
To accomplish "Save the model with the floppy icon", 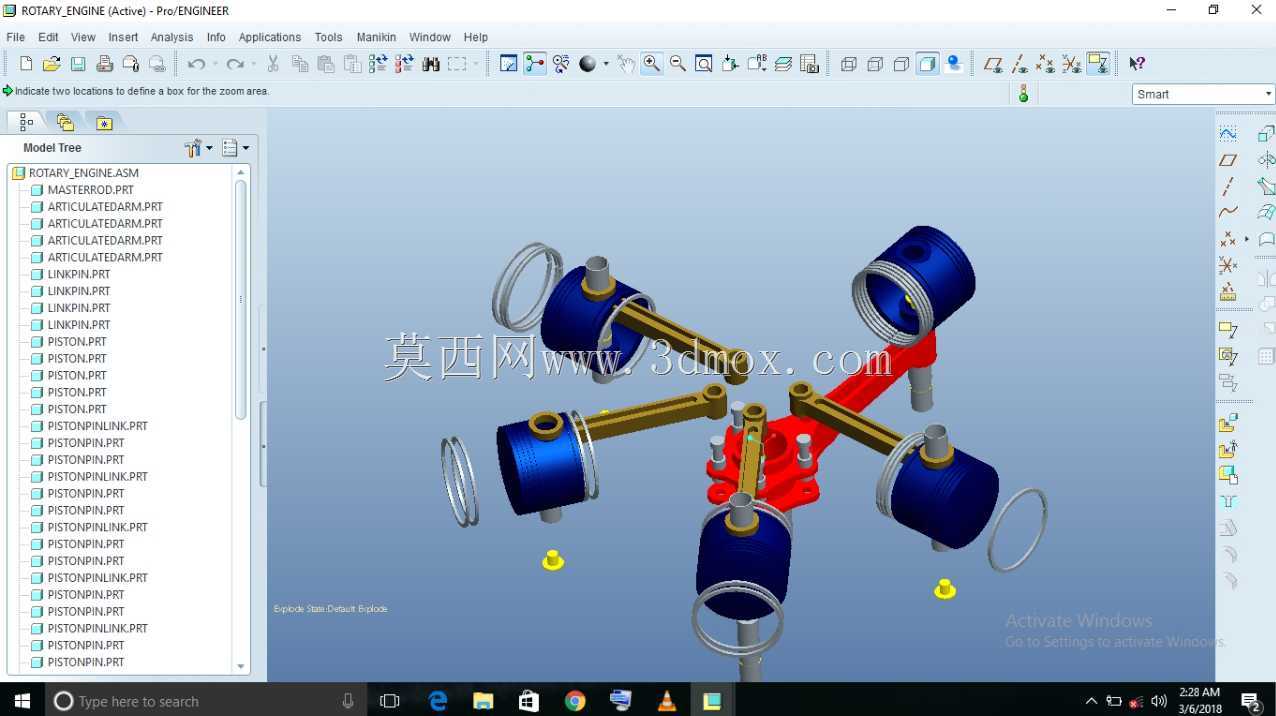I will coord(78,64).
